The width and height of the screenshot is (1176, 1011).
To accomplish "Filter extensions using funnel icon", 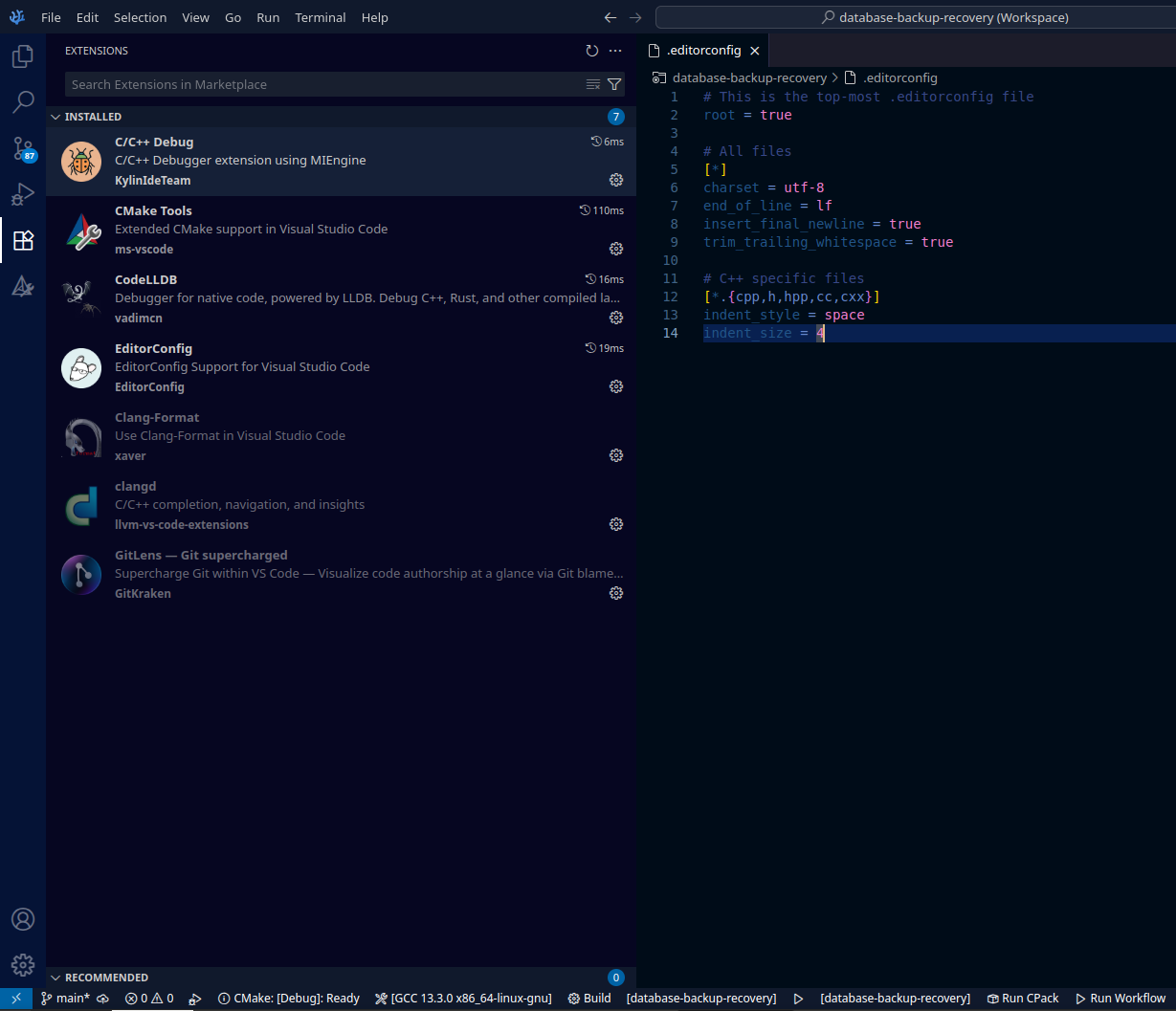I will click(x=614, y=84).
